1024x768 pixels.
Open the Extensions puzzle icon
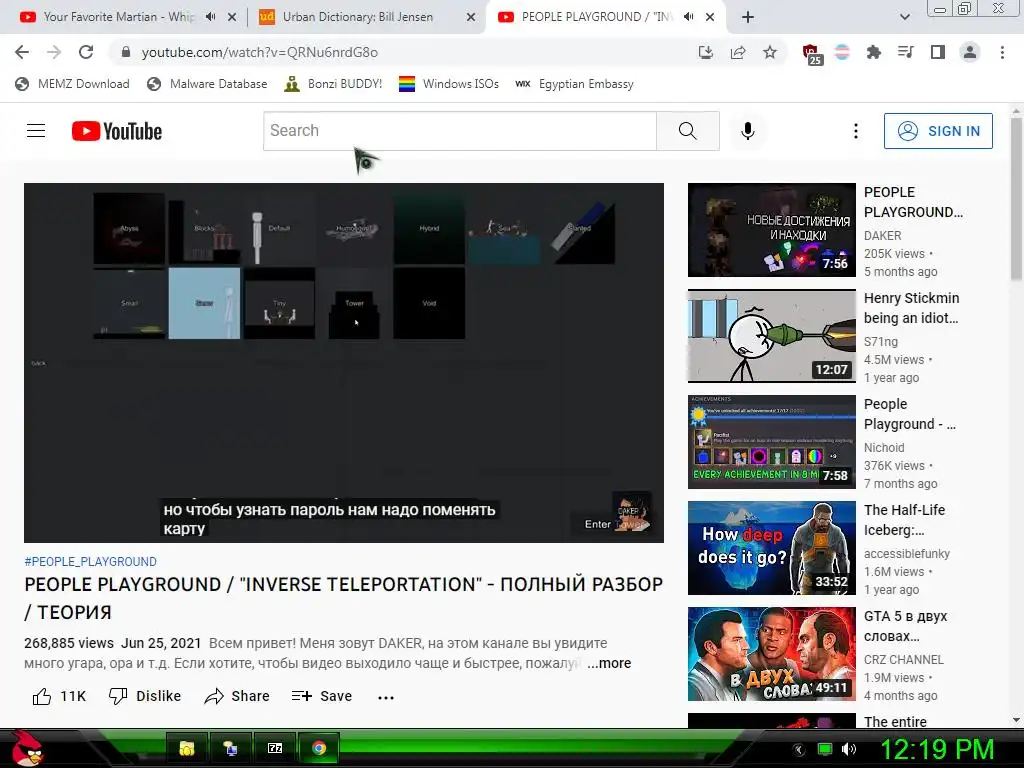[x=874, y=52]
